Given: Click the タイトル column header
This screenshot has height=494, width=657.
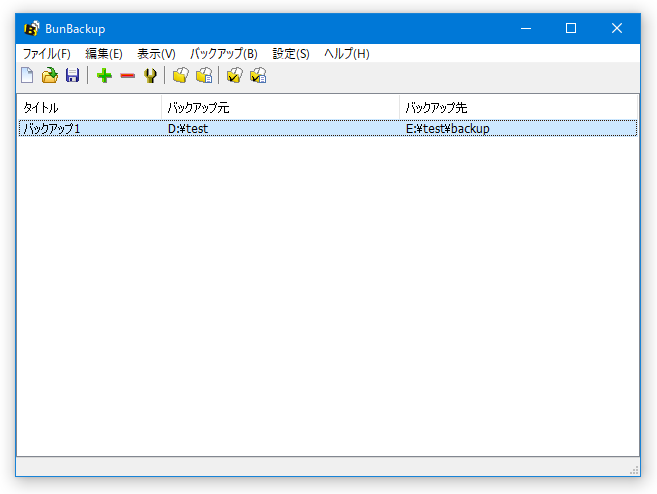Looking at the screenshot, I should coord(89,108).
